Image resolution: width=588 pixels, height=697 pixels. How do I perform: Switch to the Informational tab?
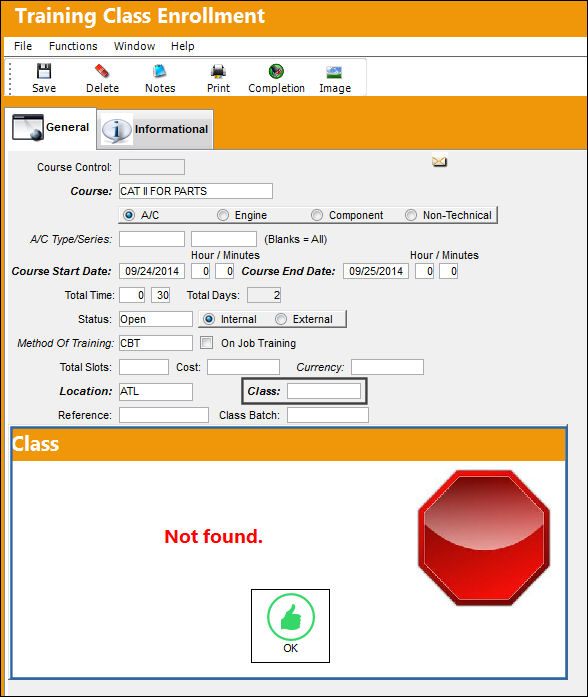[x=155, y=129]
